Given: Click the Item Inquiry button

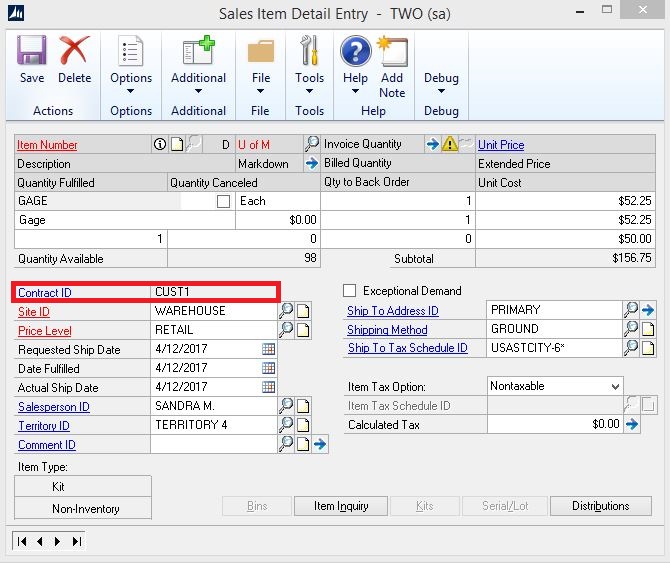Looking at the screenshot, I should tap(341, 506).
